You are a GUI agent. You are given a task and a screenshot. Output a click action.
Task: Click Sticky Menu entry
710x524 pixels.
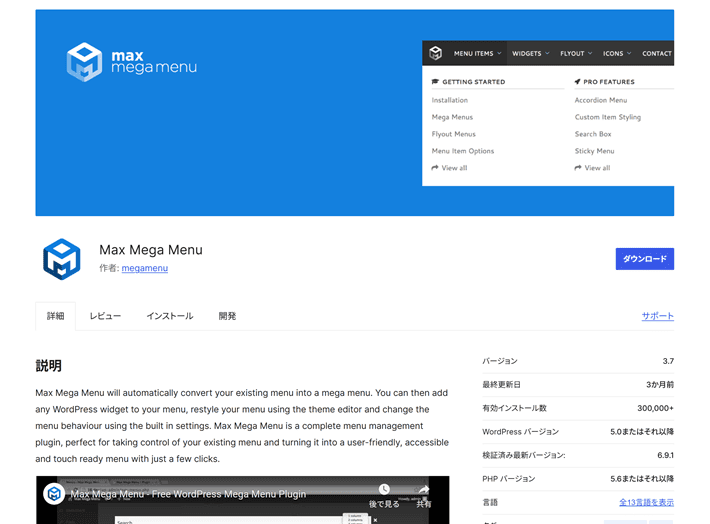point(595,151)
